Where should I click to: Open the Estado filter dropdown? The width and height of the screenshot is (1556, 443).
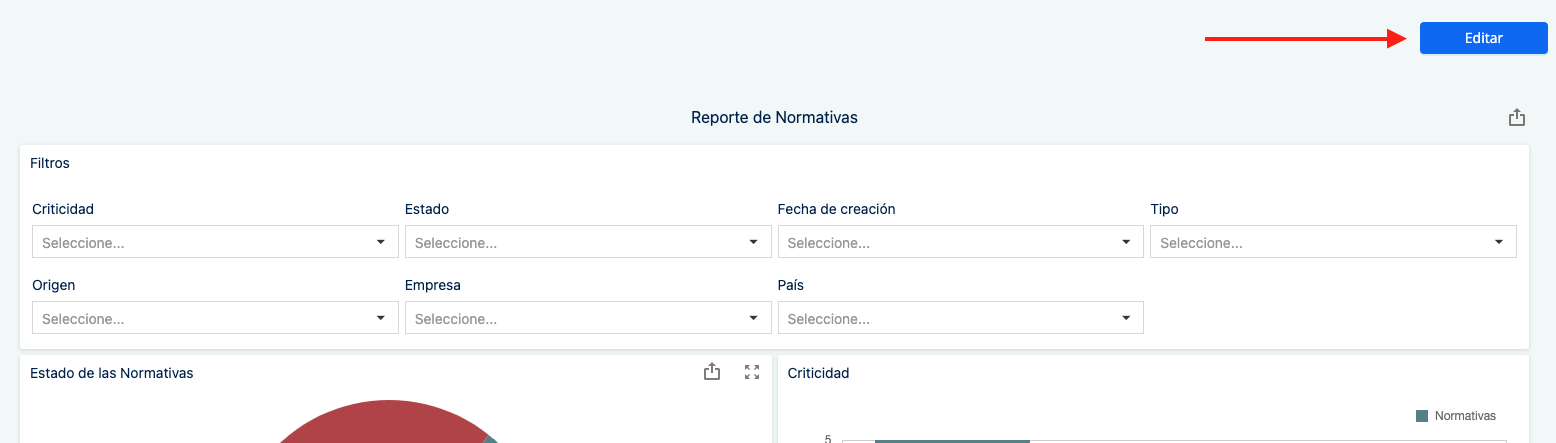(588, 242)
